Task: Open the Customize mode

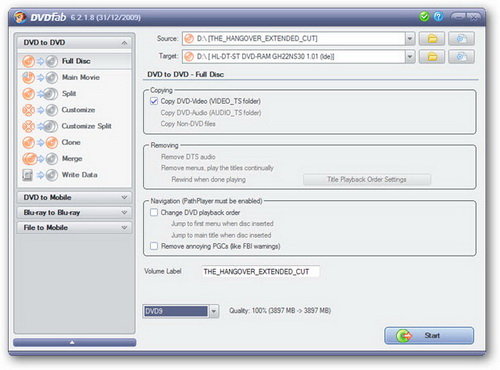Action: [x=74, y=110]
